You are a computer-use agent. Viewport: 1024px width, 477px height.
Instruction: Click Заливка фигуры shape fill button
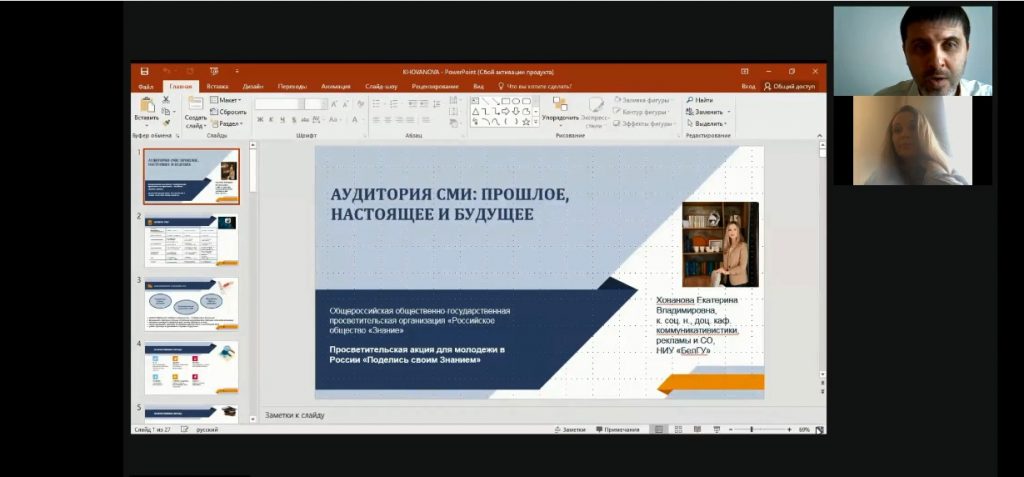[x=642, y=100]
